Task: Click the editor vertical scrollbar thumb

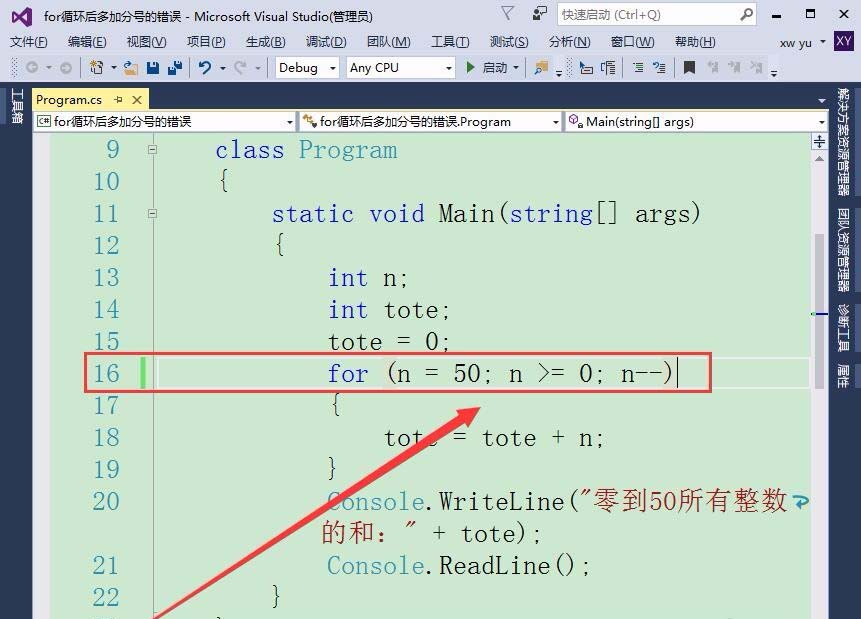Action: [x=819, y=310]
